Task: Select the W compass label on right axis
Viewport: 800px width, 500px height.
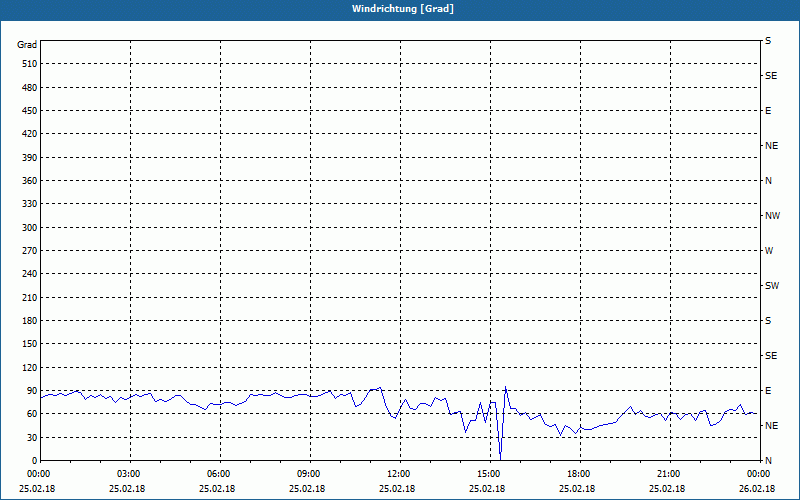Action: 769,251
